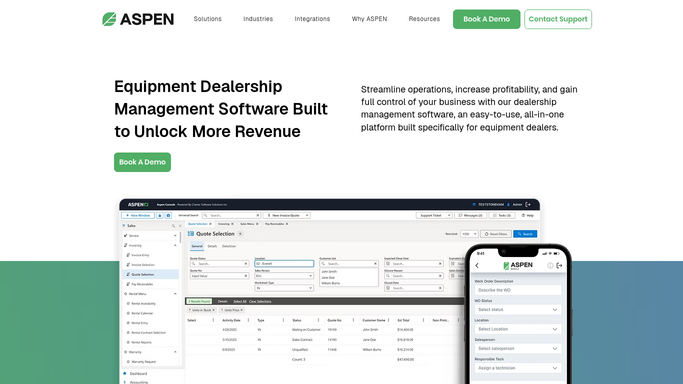Open the Why ASPEN menu
Viewport: 683px width, 384px height.
click(x=369, y=19)
